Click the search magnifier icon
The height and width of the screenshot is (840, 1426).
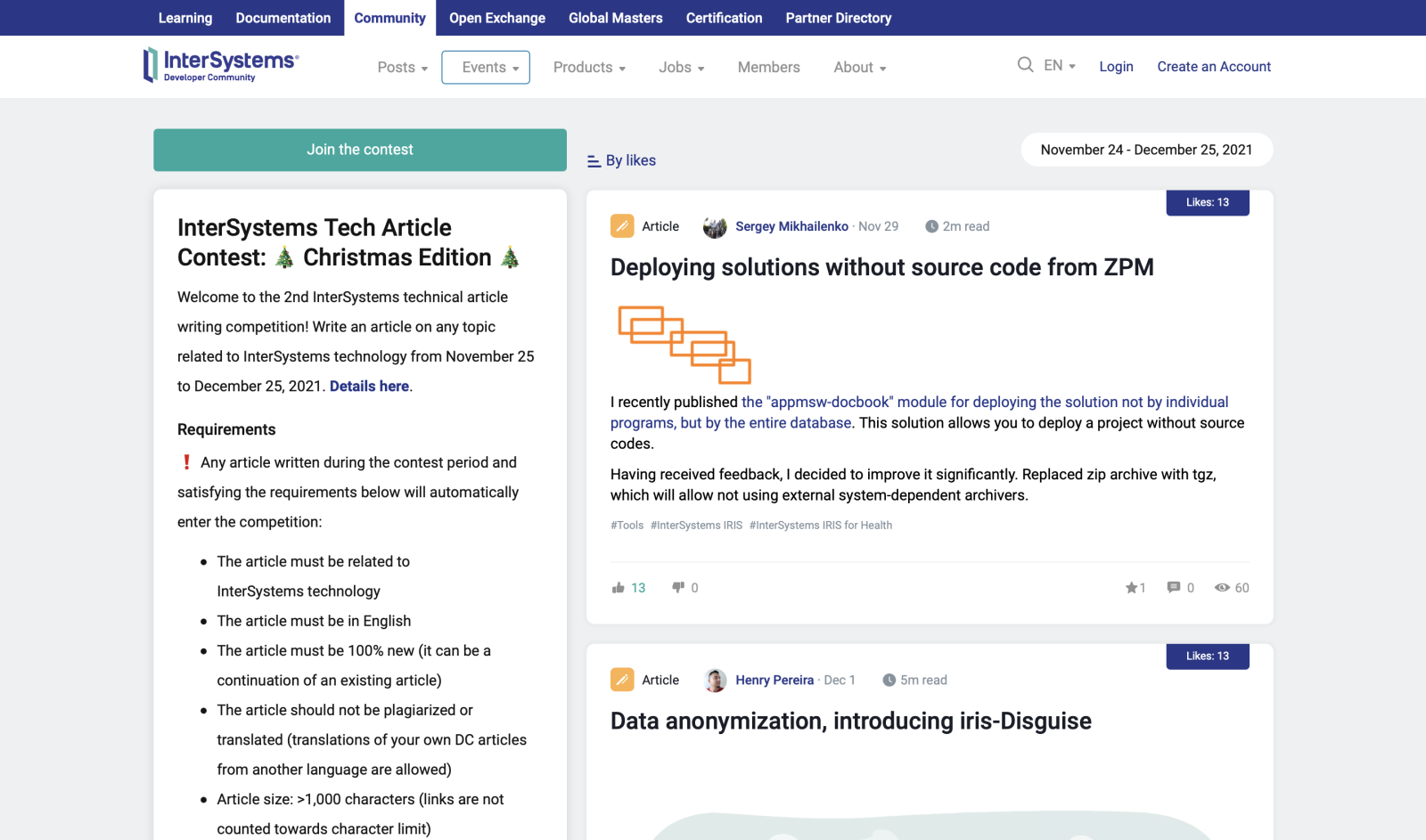coord(1025,65)
